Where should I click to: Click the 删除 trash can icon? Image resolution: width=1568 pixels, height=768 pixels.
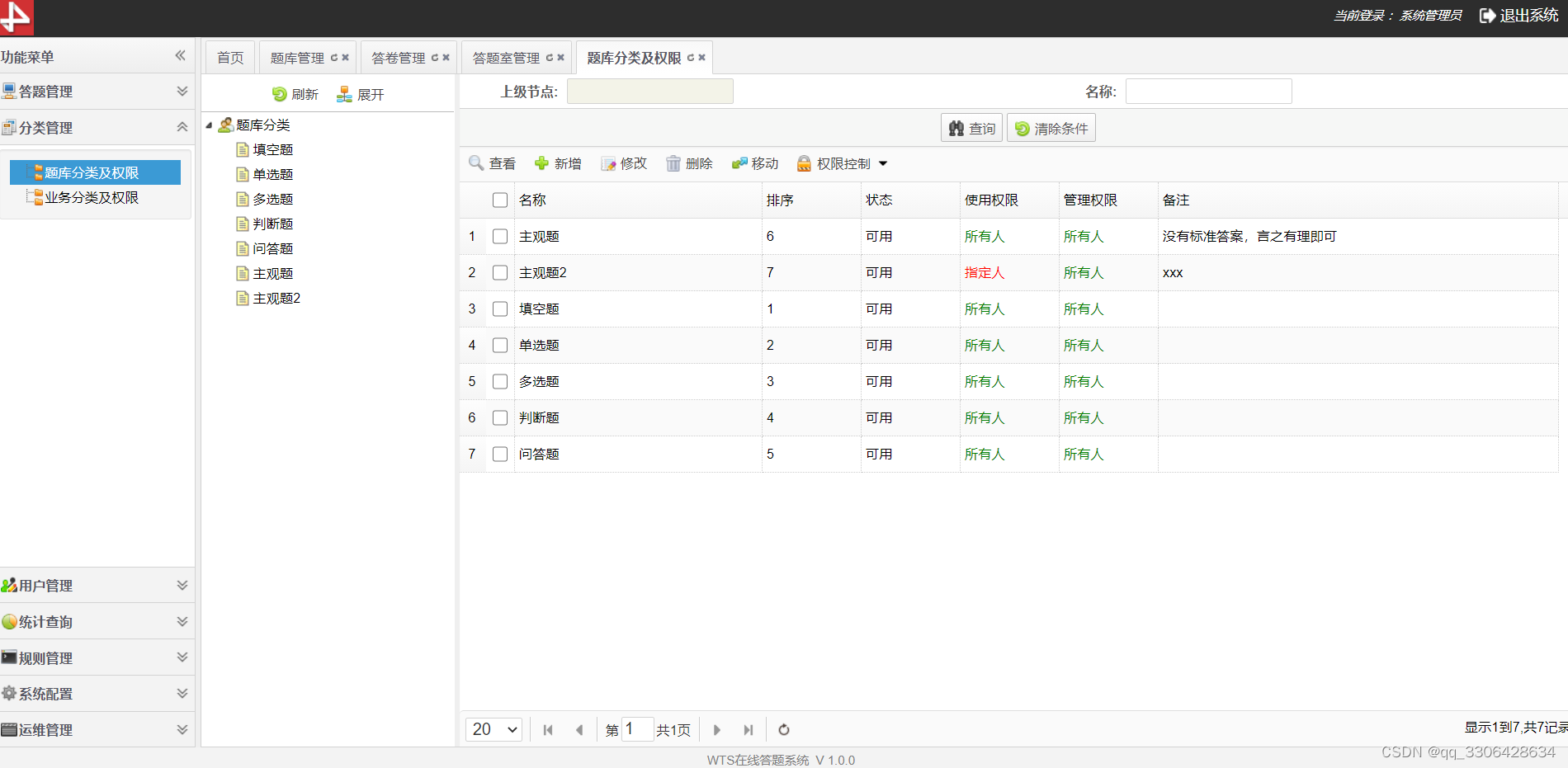pos(673,163)
